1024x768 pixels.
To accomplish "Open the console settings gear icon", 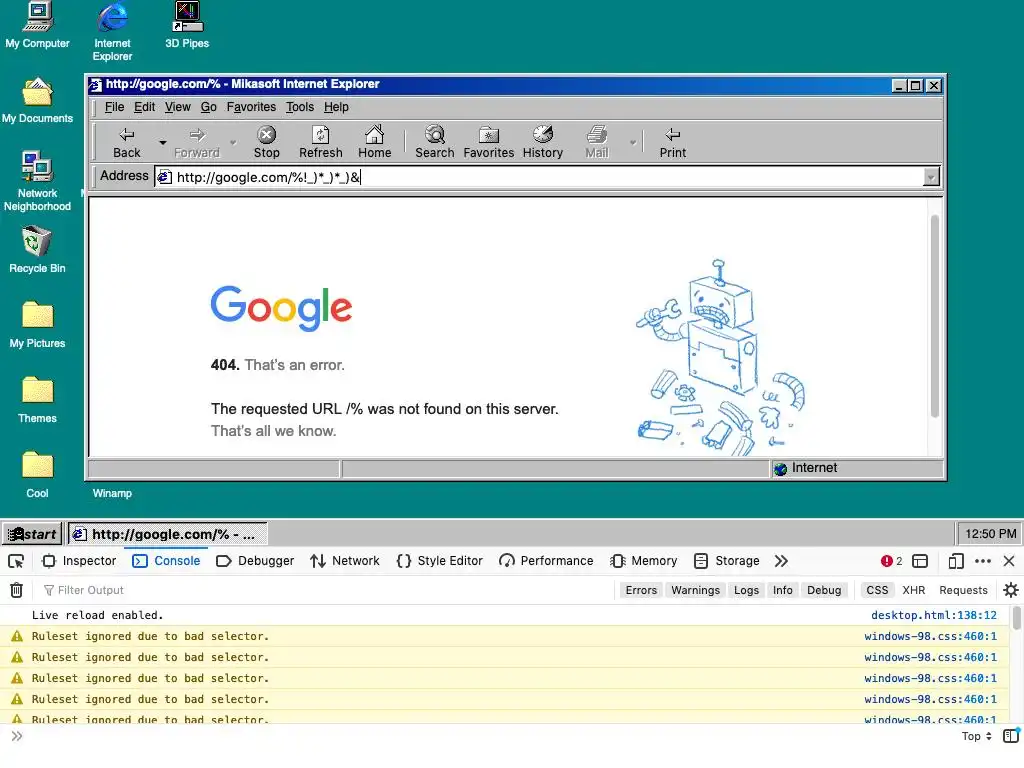I will pyautogui.click(x=1011, y=590).
